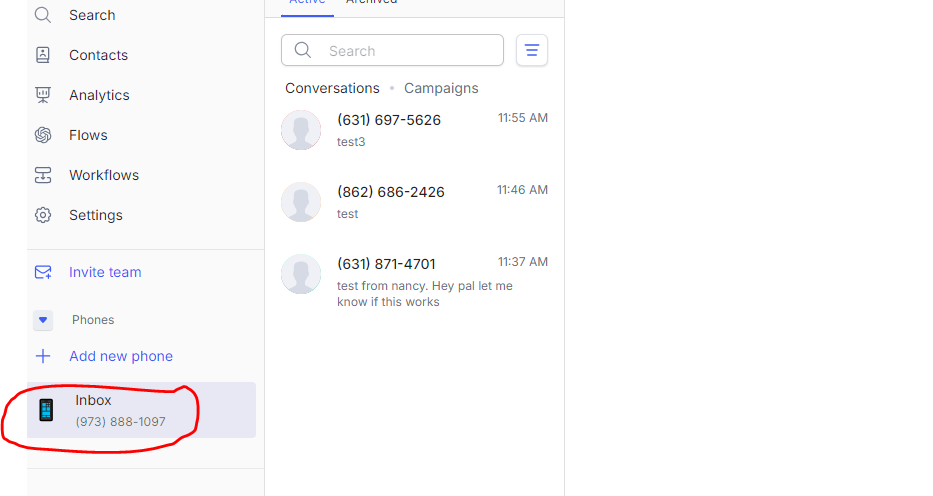Click the phone icon beside Inbox
Screen dimensions: 933x496
[46, 410]
